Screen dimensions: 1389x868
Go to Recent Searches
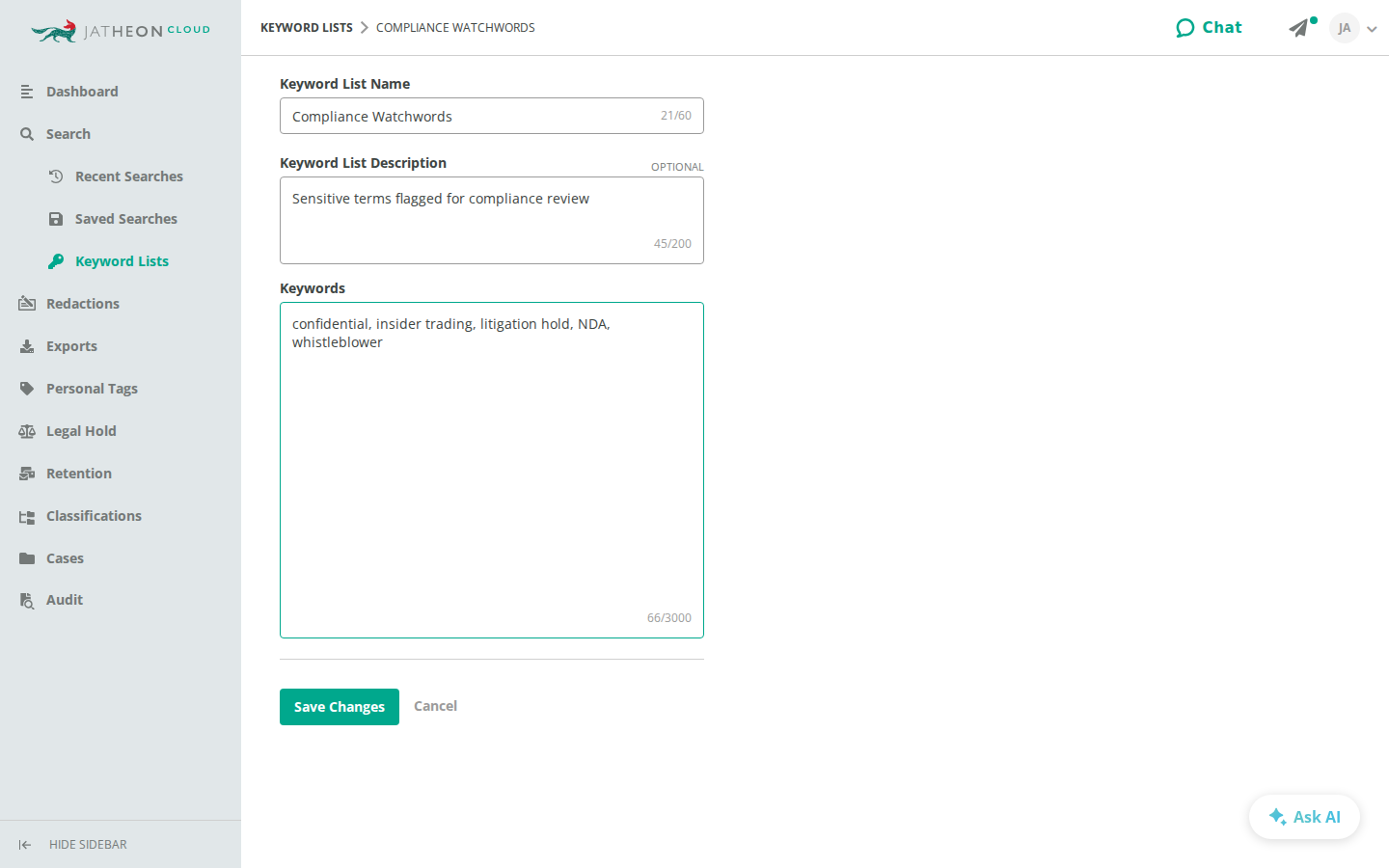129,176
